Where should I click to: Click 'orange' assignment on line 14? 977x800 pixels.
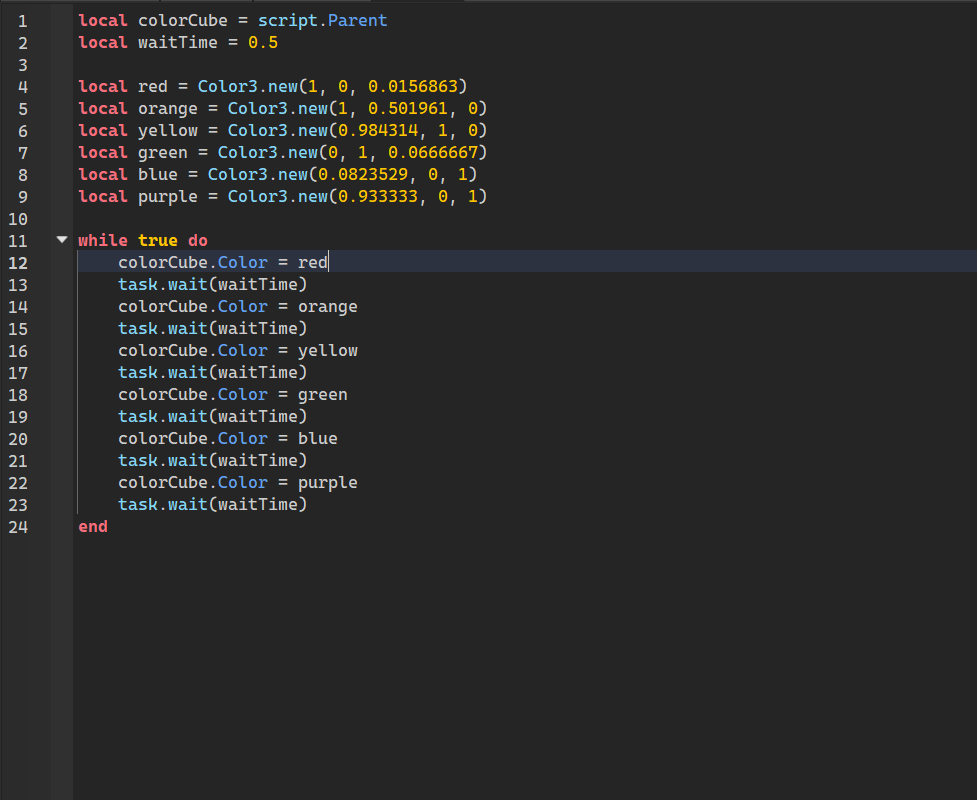[x=327, y=307]
